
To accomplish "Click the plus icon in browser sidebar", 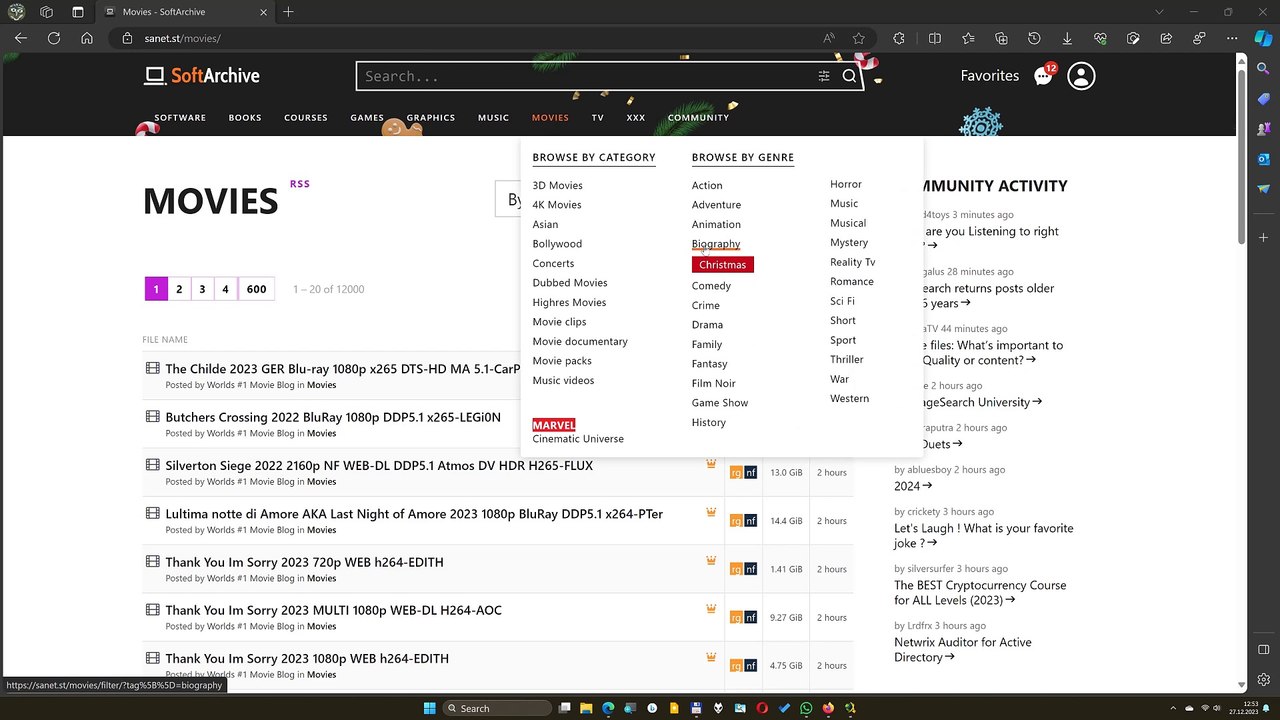I will [x=1263, y=238].
